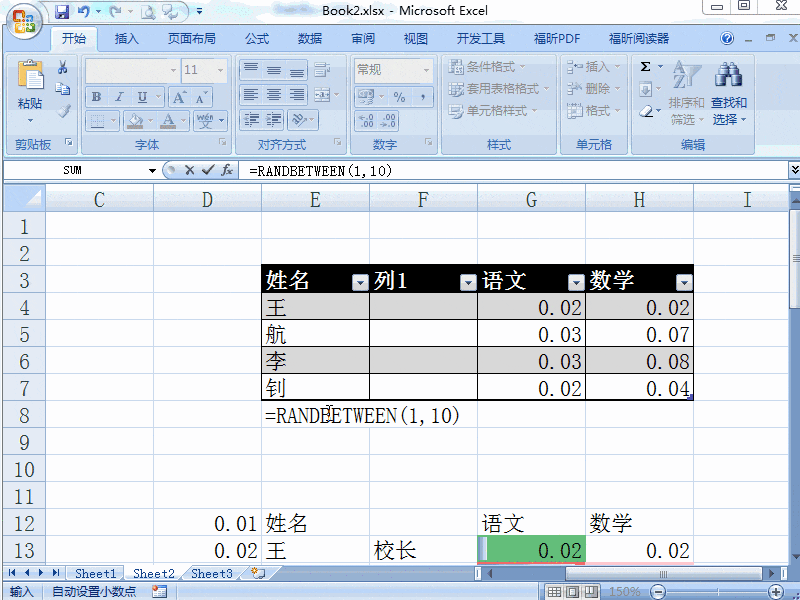Open the 姓名 column filter dropdown

point(359,282)
